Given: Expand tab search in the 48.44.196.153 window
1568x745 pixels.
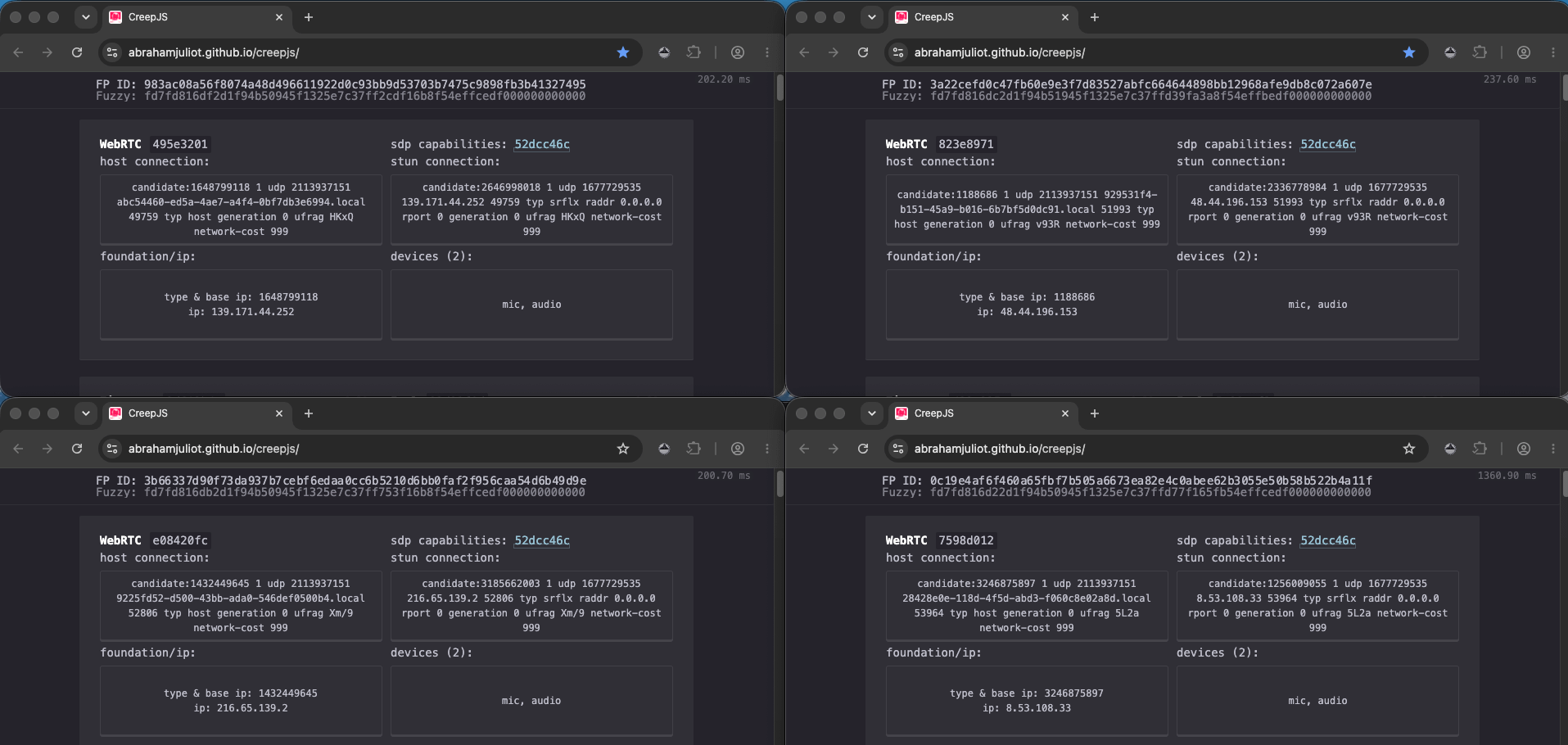Looking at the screenshot, I should point(872,17).
